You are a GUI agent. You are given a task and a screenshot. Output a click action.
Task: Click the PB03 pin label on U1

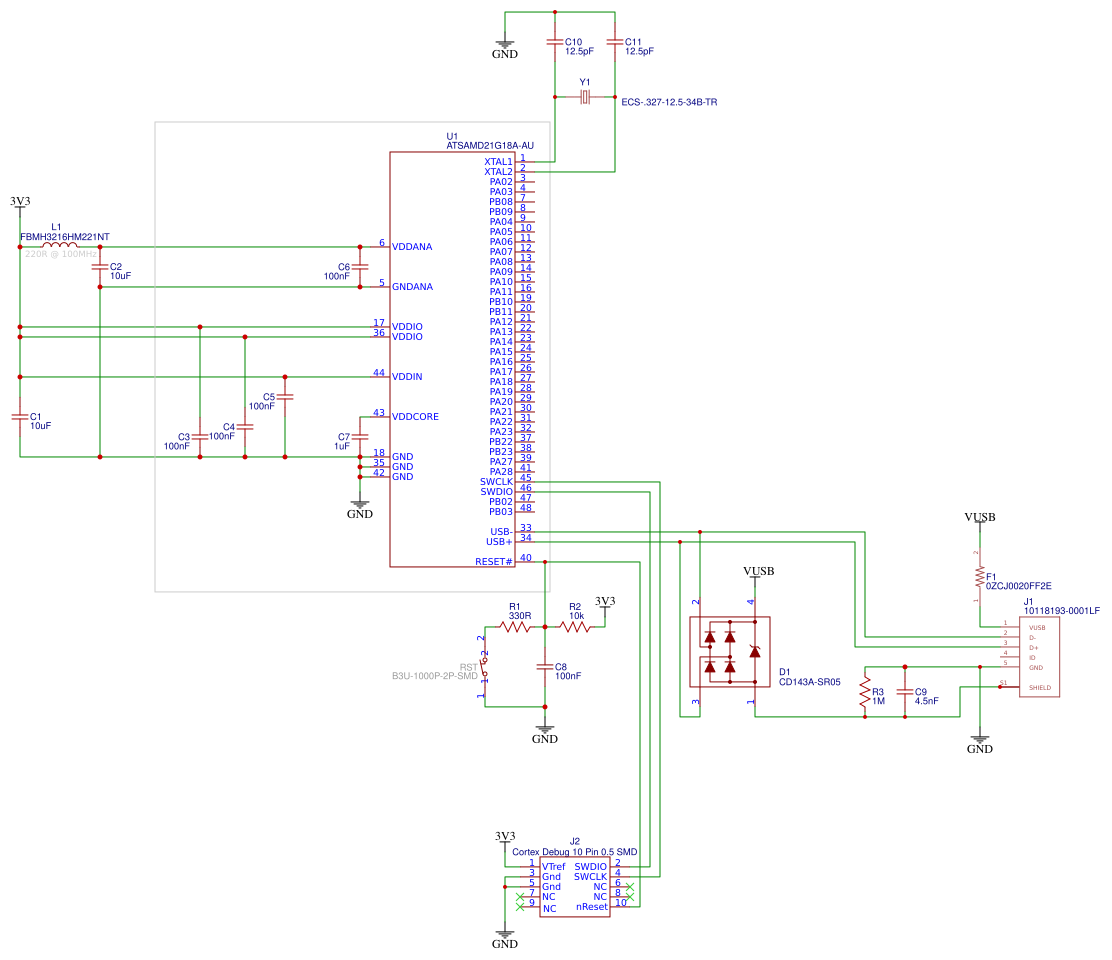point(501,511)
